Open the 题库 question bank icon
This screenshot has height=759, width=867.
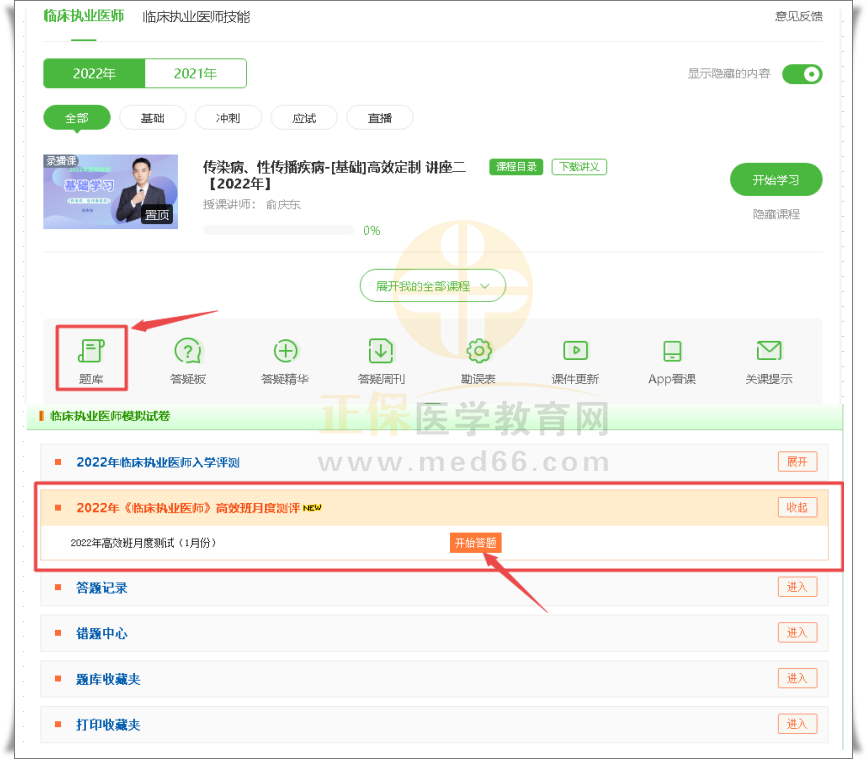91,351
